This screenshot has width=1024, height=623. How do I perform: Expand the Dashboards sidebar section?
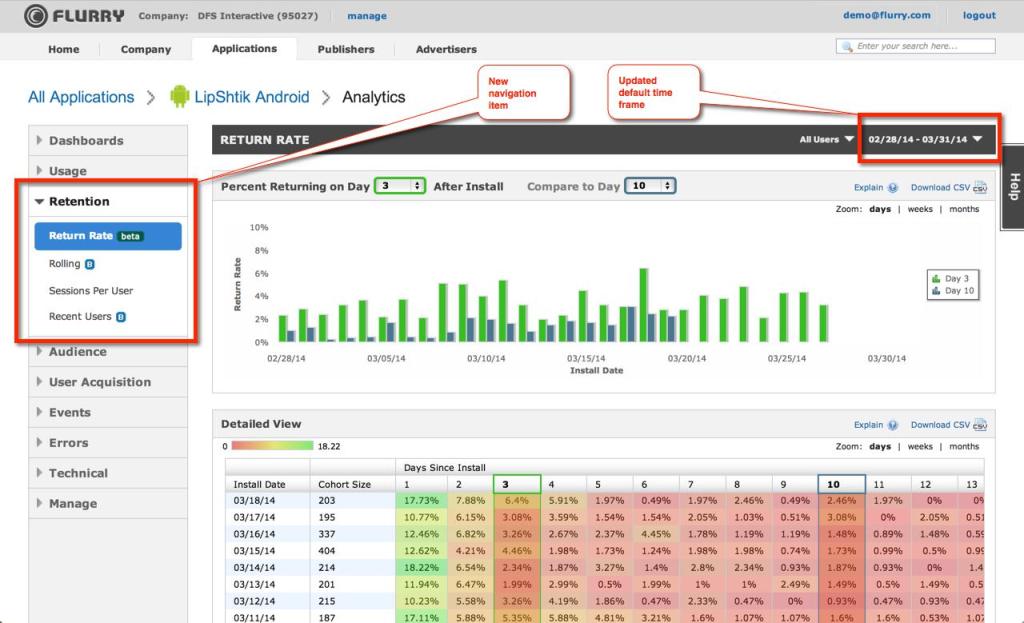pos(86,141)
